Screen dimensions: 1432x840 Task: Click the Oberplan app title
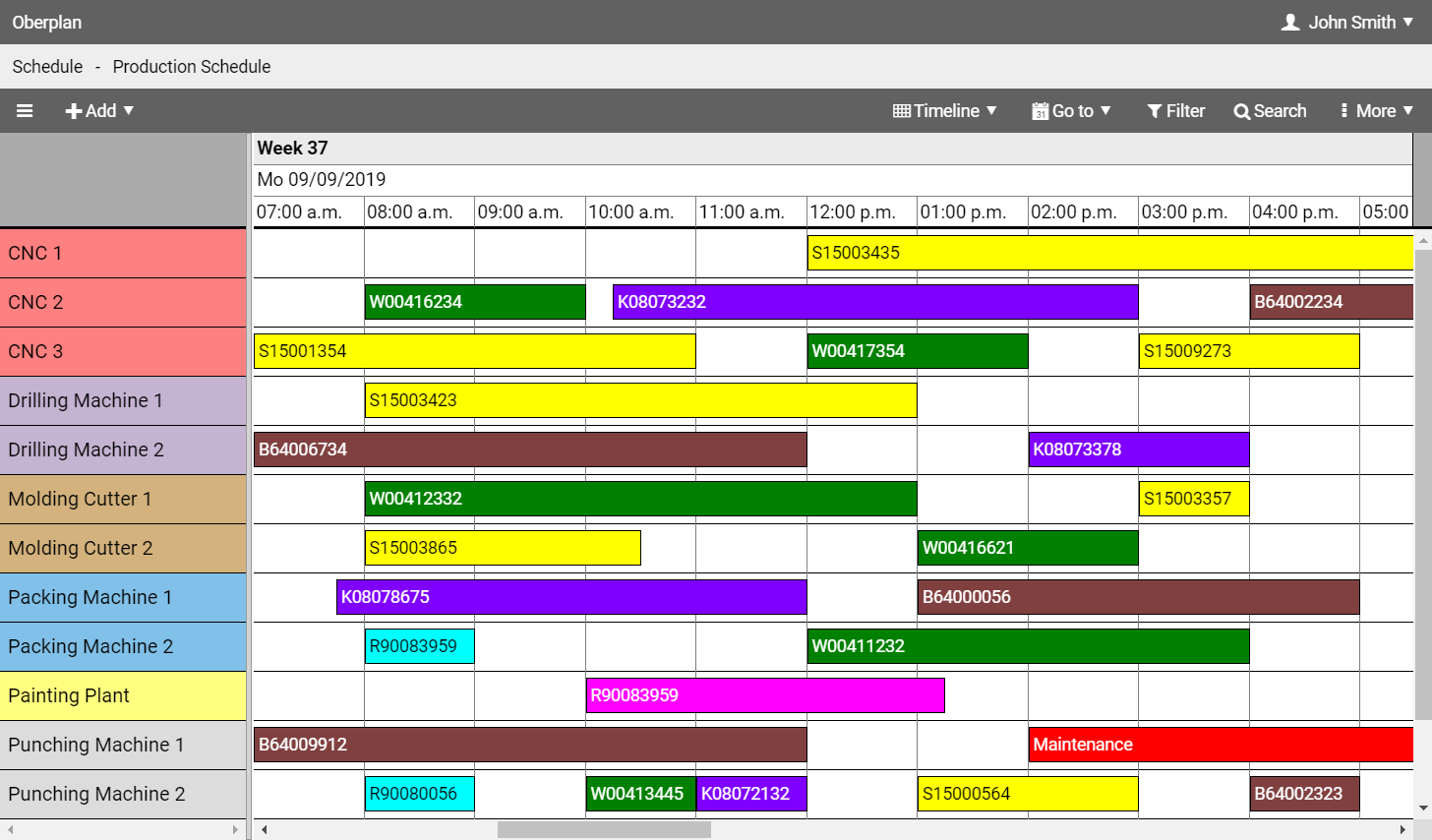[x=47, y=22]
